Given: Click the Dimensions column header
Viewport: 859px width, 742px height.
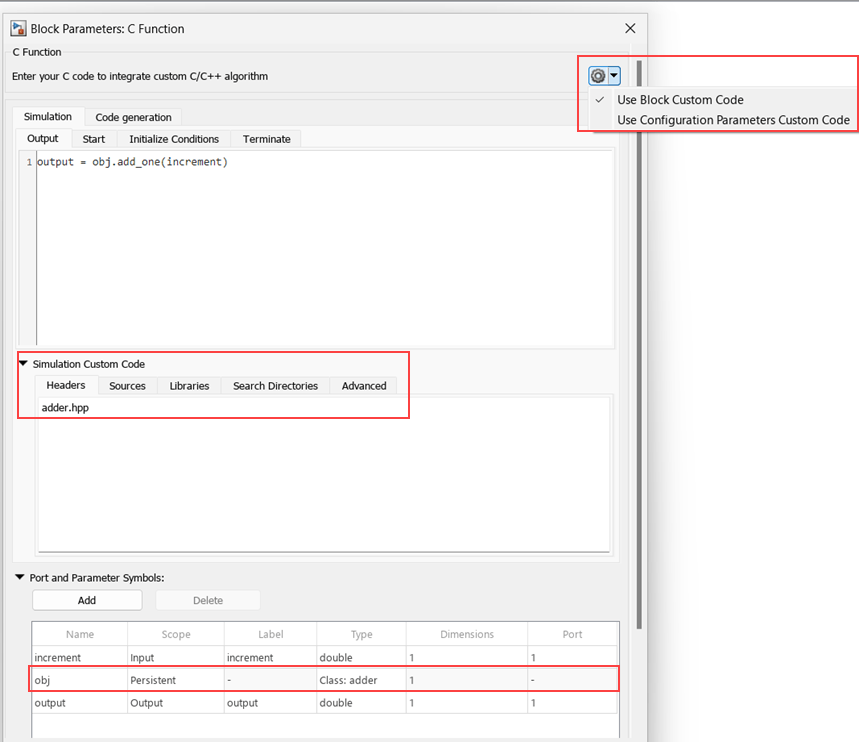Looking at the screenshot, I should tap(467, 634).
